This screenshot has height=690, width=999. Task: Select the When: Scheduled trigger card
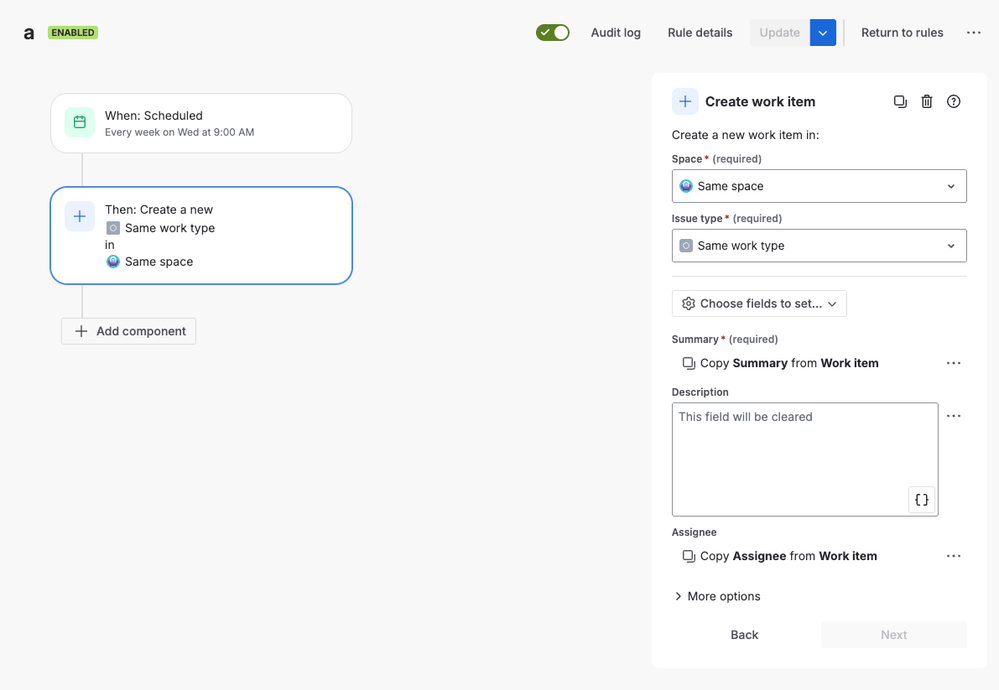pyautogui.click(x=201, y=123)
